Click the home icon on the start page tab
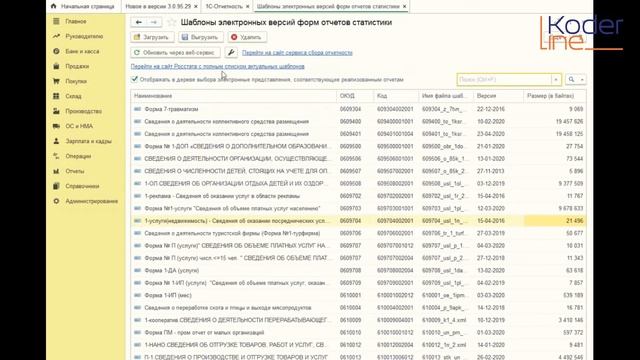The height and width of the screenshot is (360, 640). [53, 6]
